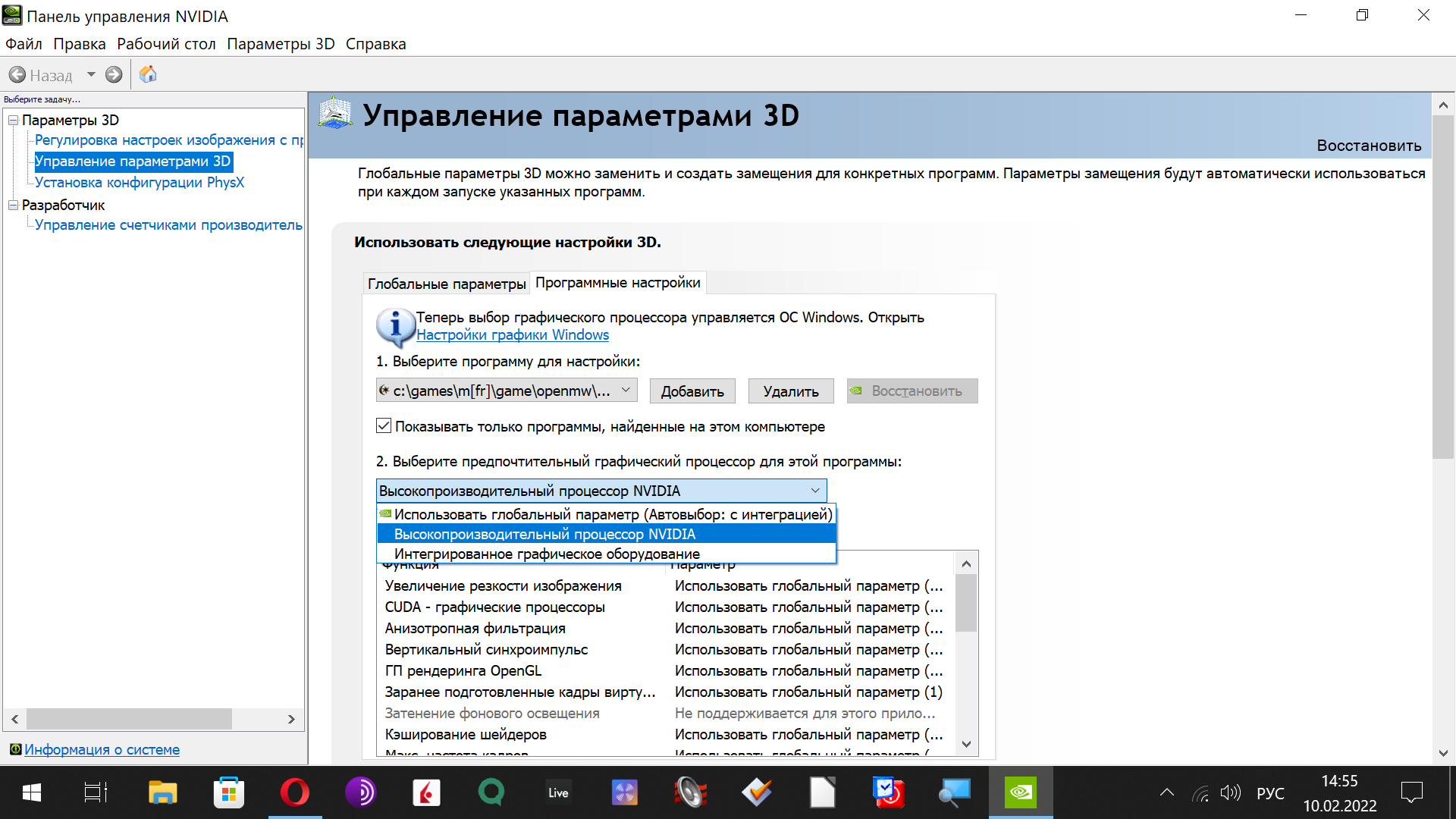Open File Explorer from the taskbar
1456x819 pixels.
coord(162,792)
